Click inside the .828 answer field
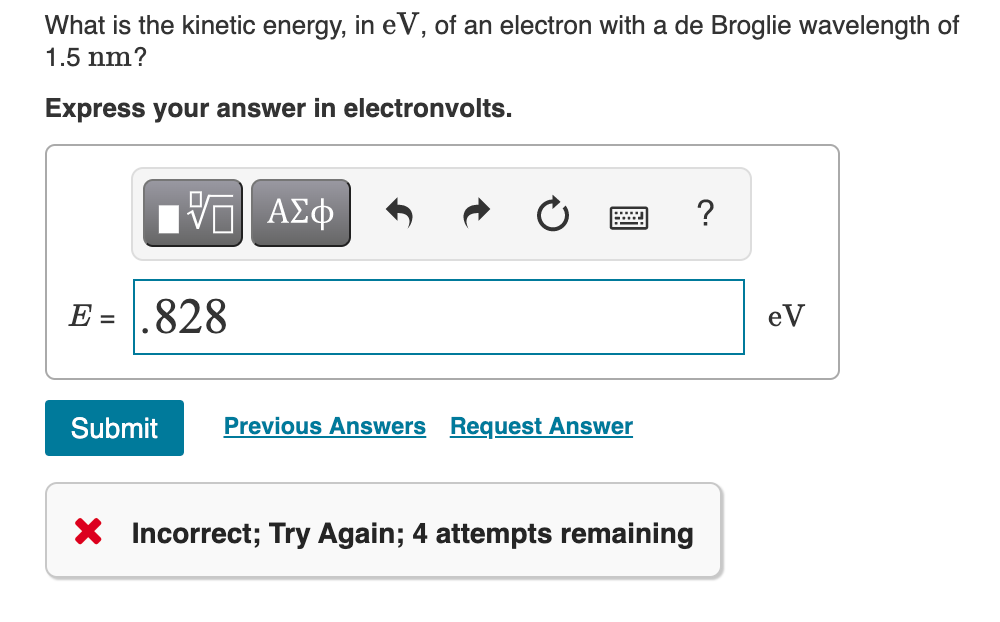Image resolution: width=1000 pixels, height=622 pixels. pos(438,316)
